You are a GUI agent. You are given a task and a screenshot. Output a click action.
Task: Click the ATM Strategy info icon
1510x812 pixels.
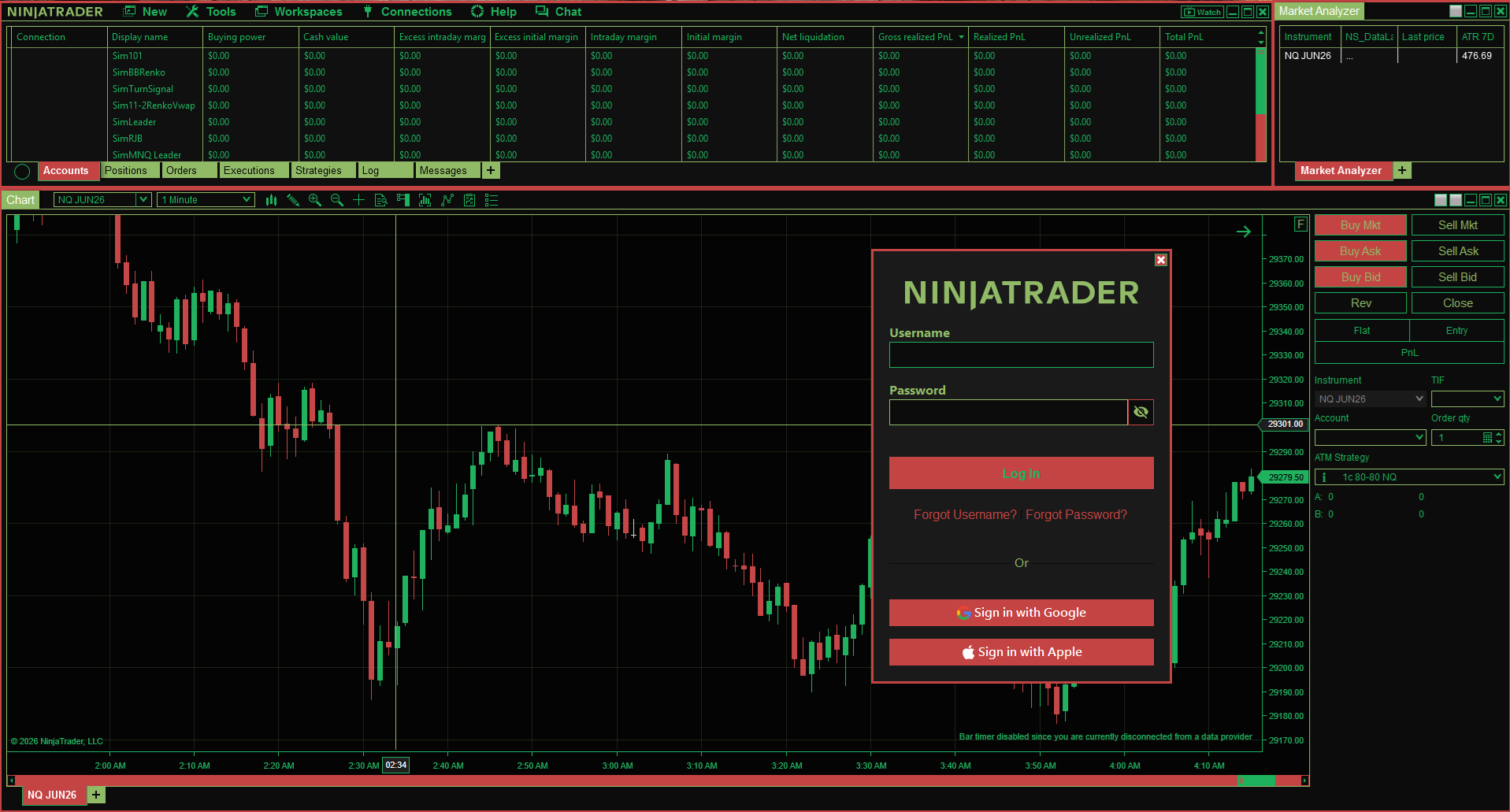[x=1324, y=477]
